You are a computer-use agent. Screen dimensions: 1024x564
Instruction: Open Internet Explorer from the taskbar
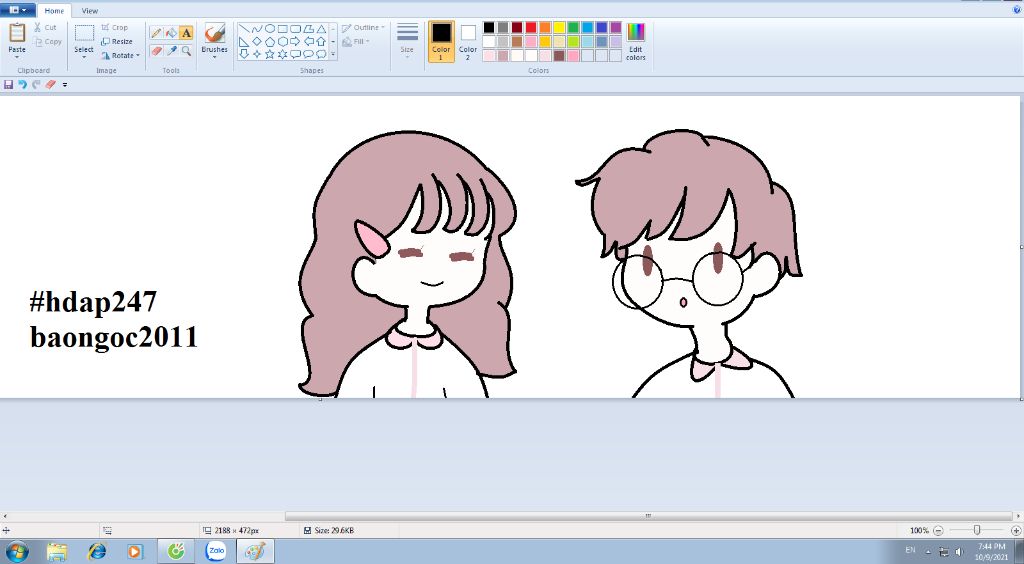pyautogui.click(x=97, y=551)
